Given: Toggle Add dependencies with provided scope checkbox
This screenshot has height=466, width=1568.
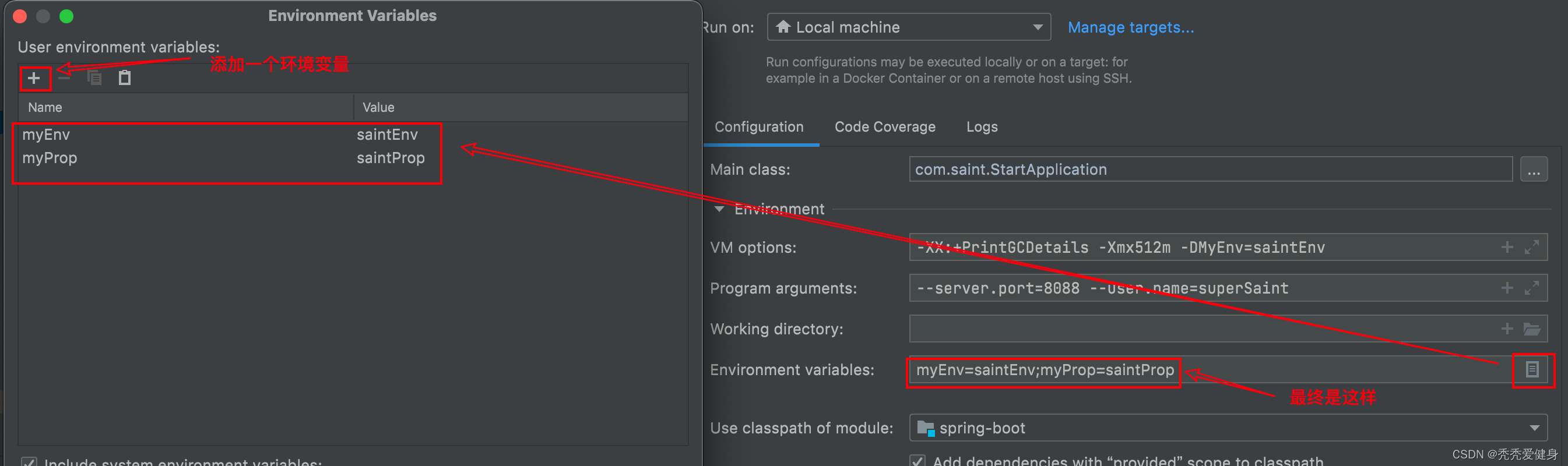Looking at the screenshot, I should [x=917, y=461].
